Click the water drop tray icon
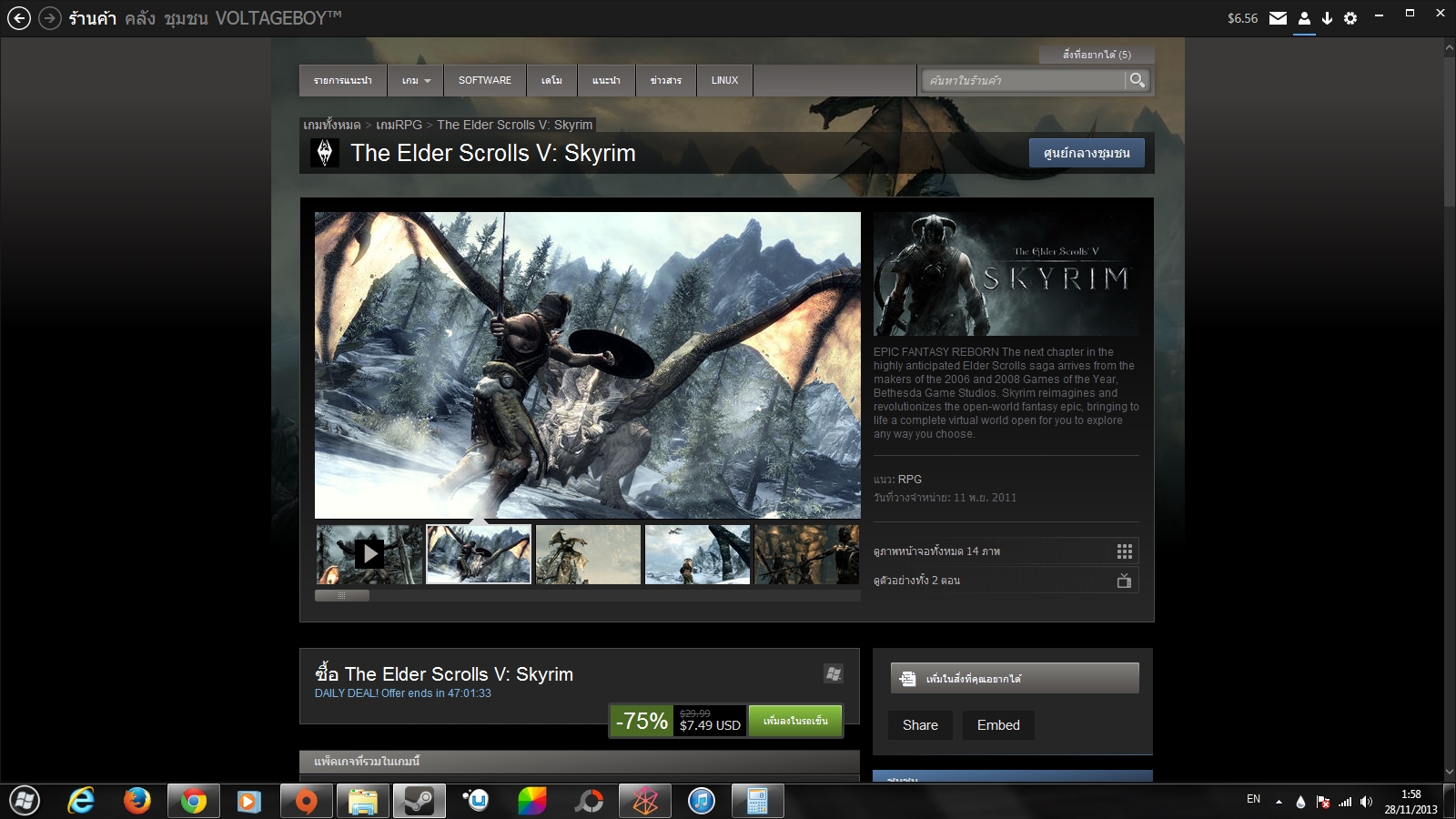This screenshot has height=819, width=1456. pos(1300,802)
